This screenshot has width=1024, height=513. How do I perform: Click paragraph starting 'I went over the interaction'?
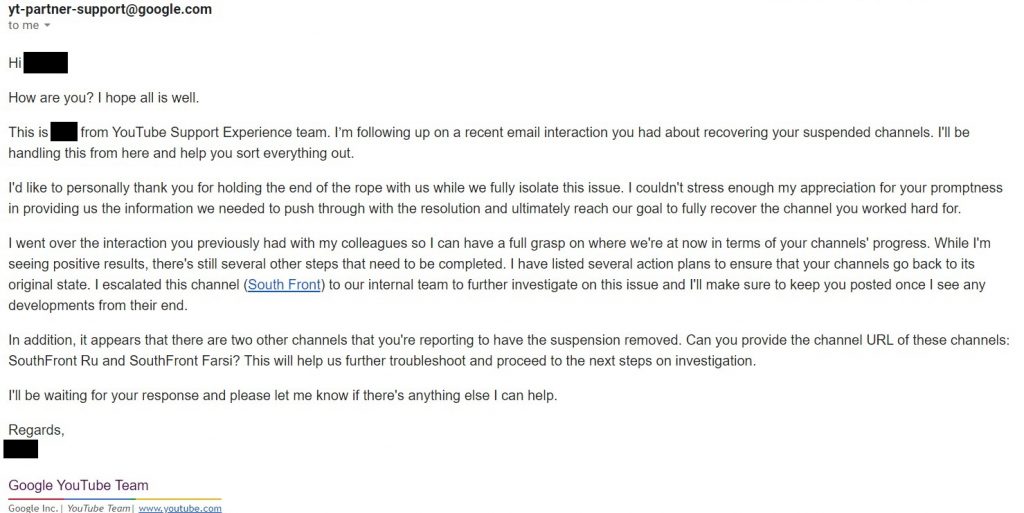tap(499, 274)
